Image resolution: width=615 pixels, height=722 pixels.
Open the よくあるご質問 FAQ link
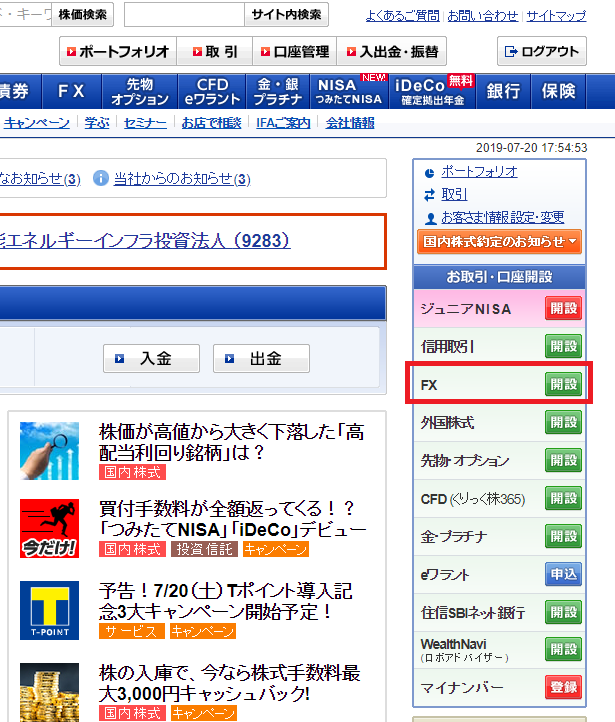402,16
